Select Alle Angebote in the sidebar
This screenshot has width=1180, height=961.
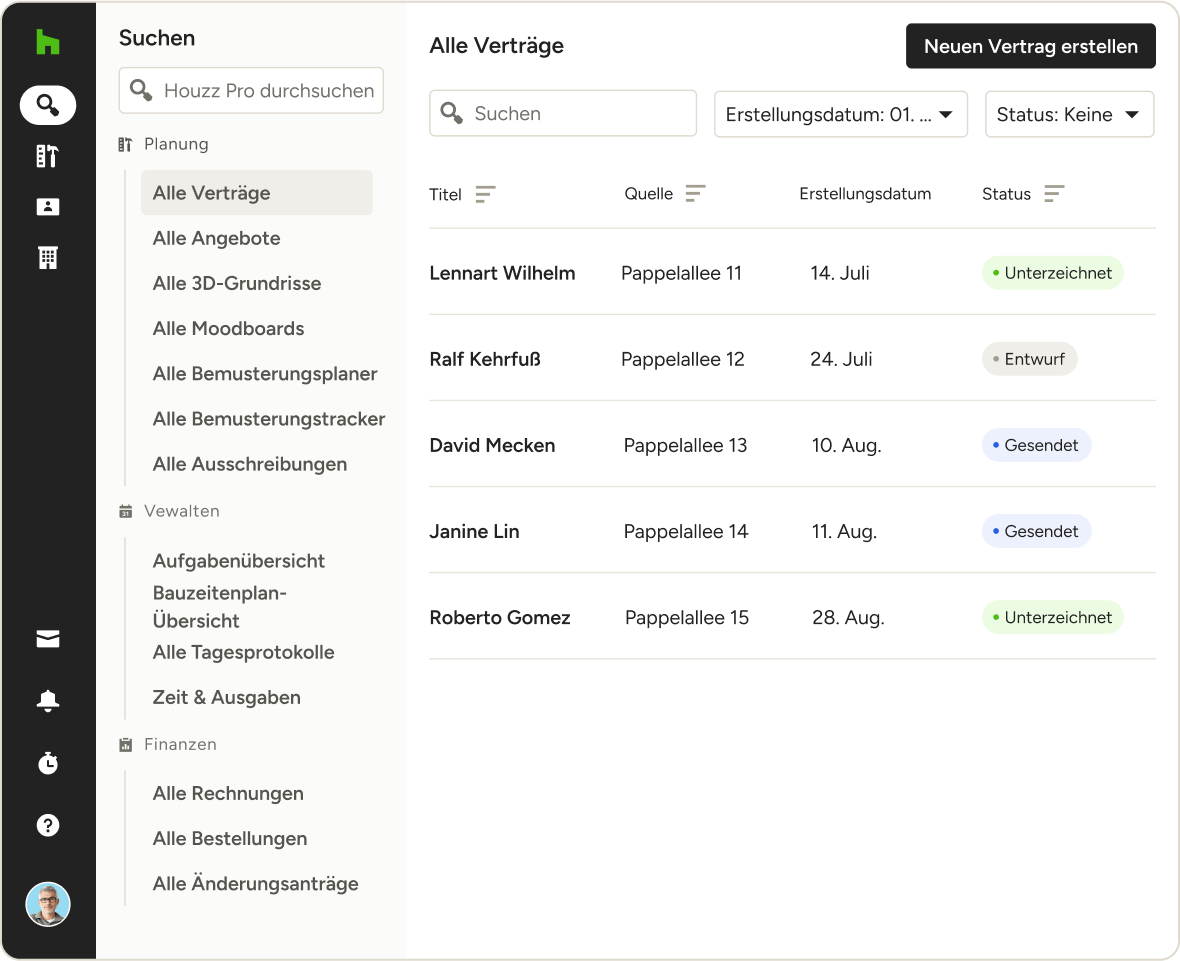(x=216, y=238)
